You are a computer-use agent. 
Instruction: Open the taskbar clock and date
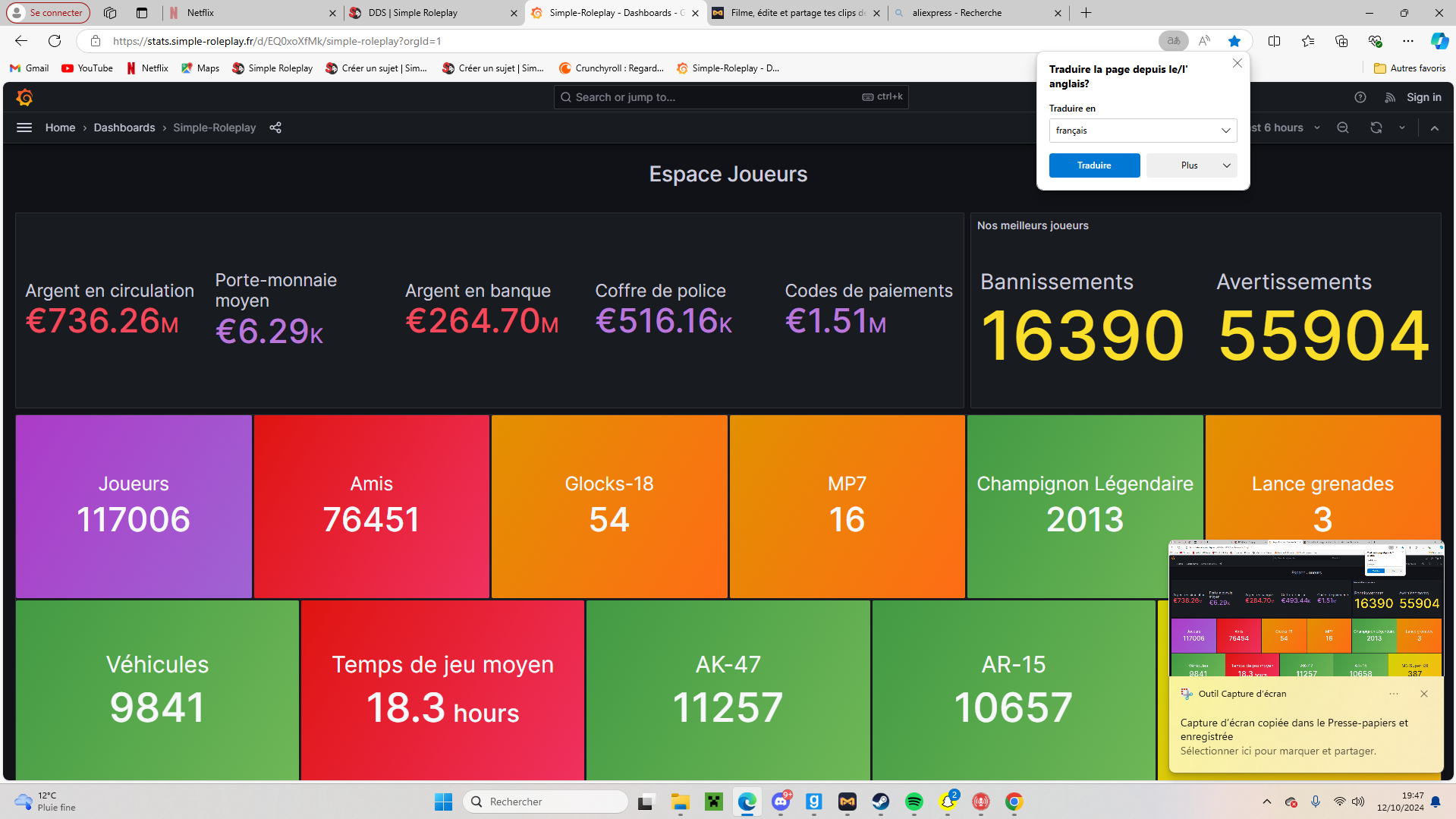coord(1400,802)
